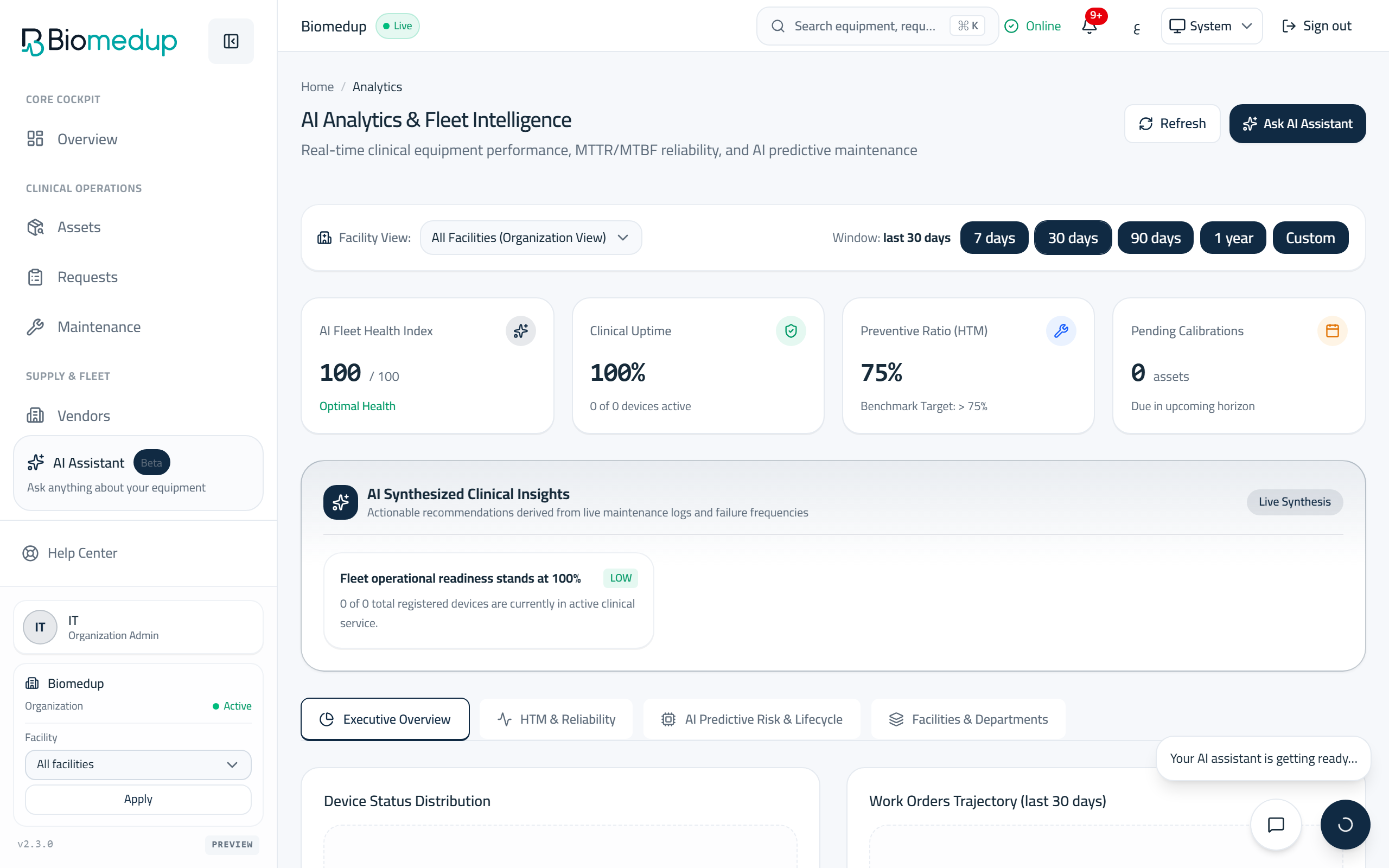The width and height of the screenshot is (1389, 868).
Task: Go to Overview in sidebar
Action: click(138, 139)
